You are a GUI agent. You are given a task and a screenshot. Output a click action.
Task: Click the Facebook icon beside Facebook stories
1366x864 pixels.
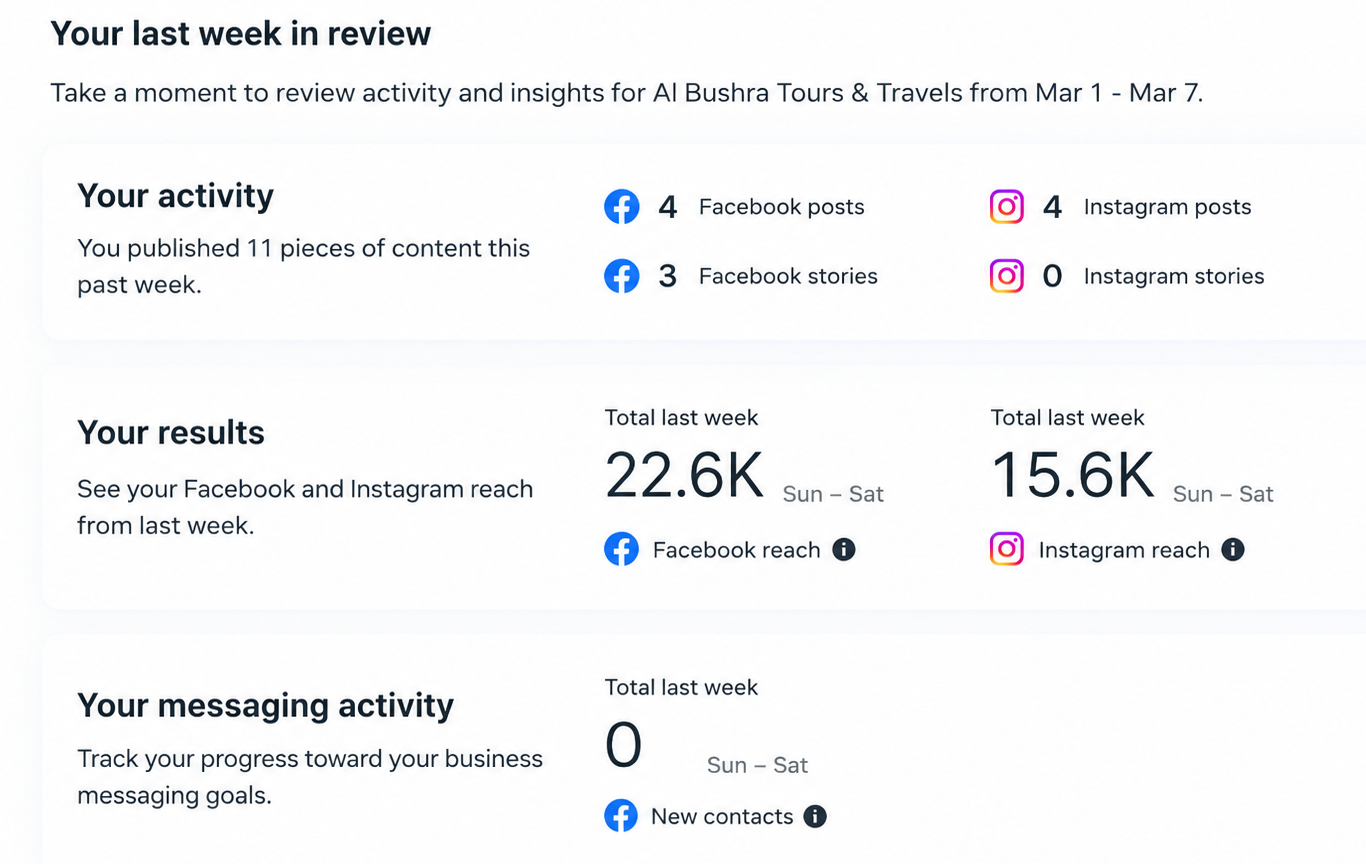coord(621,276)
